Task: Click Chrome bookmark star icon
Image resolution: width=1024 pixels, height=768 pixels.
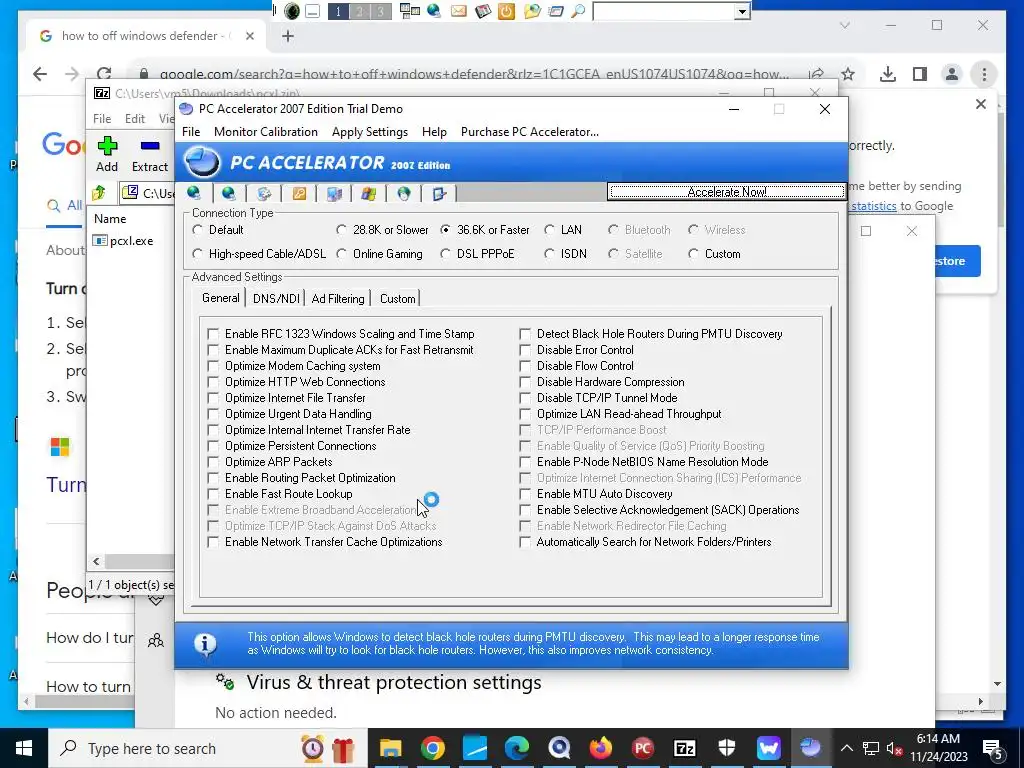Action: point(848,74)
